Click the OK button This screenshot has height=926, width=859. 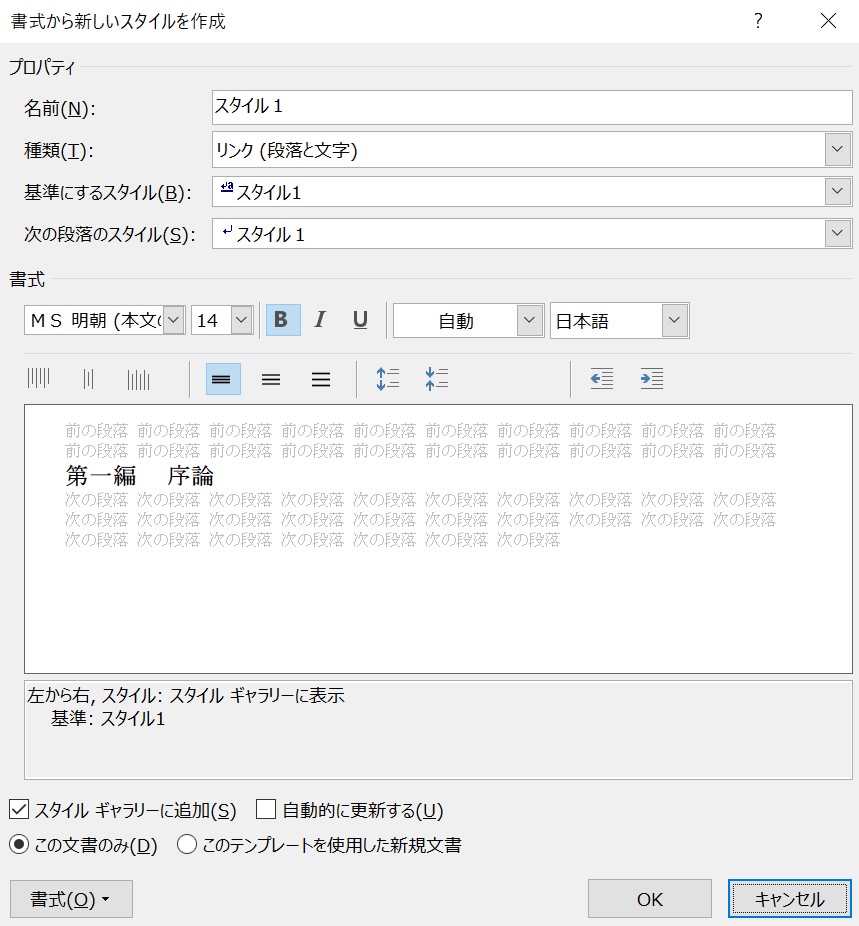point(649,899)
